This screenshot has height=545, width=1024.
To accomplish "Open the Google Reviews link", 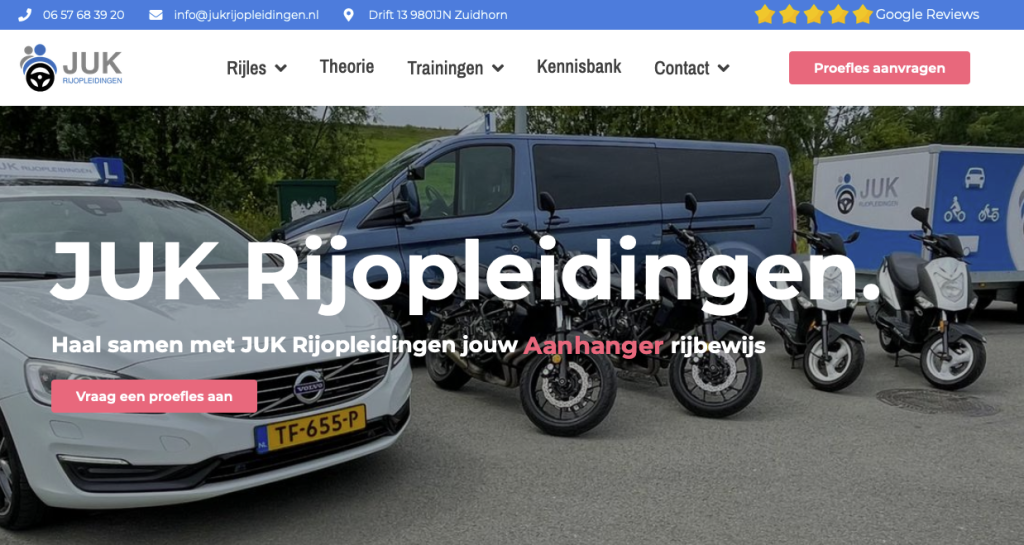I will pyautogui.click(x=927, y=14).
